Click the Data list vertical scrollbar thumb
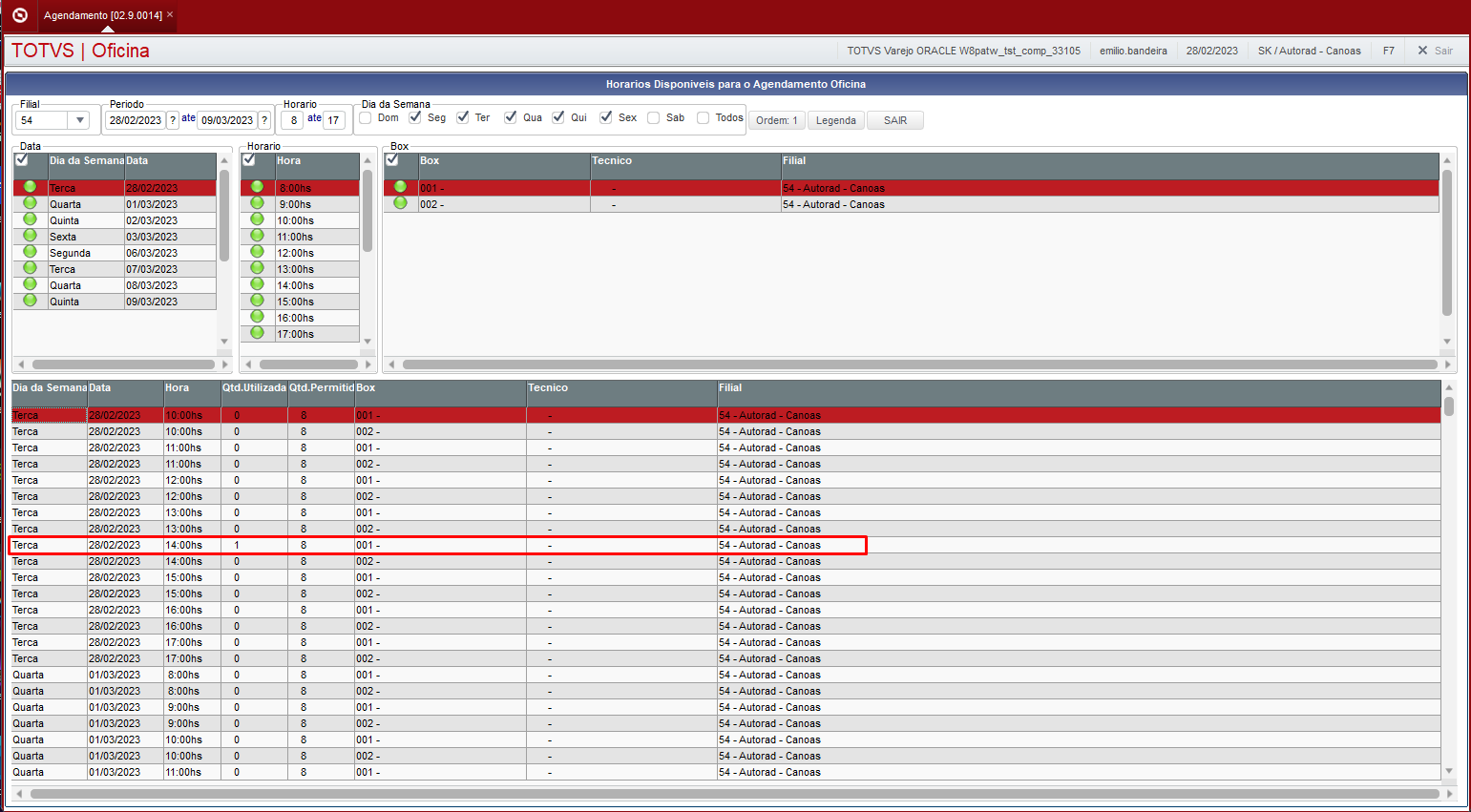 (x=224, y=216)
